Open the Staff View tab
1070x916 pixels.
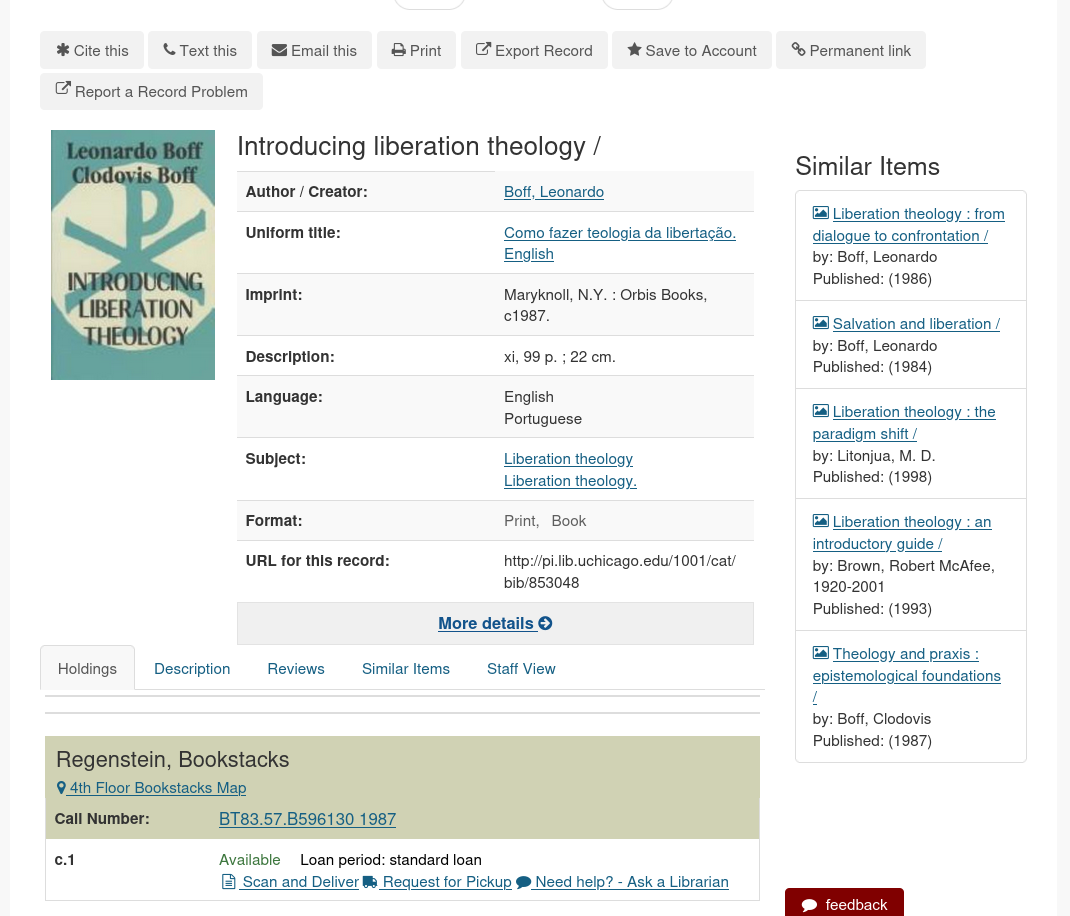point(521,668)
